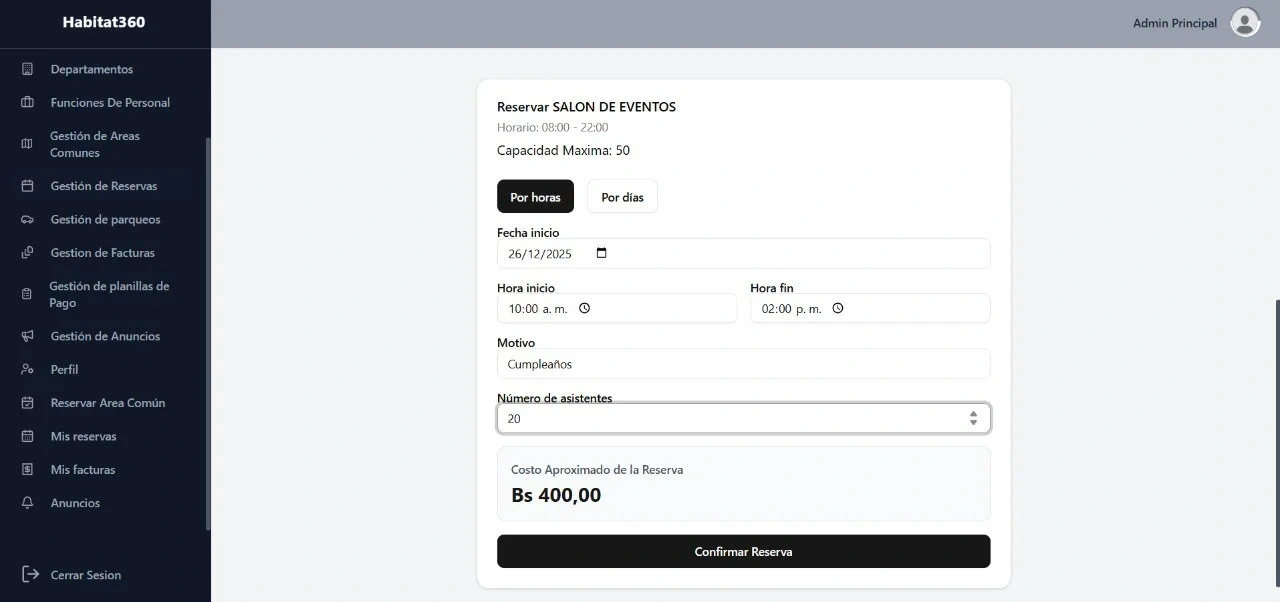The width and height of the screenshot is (1280, 602).
Task: Click the Cerrar Sesion logout icon
Action: coord(31,574)
